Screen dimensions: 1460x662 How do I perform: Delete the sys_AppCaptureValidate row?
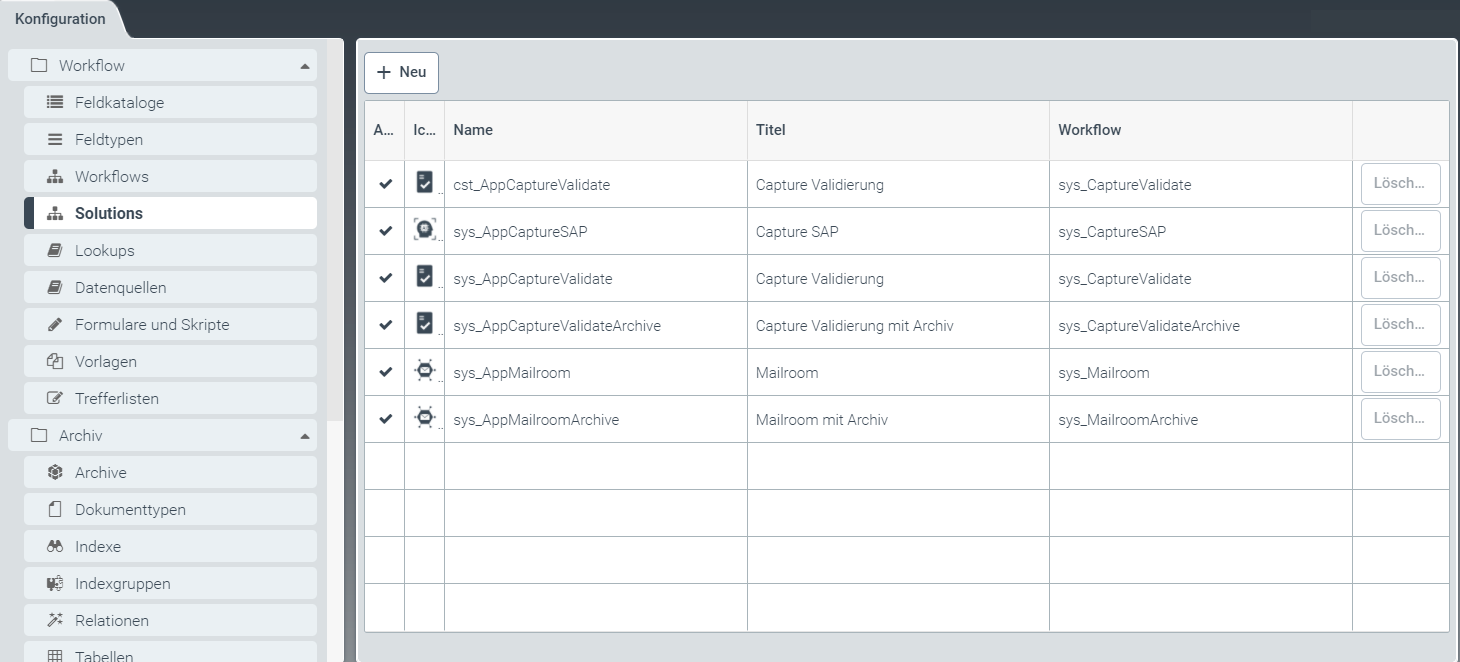pyautogui.click(x=1400, y=277)
